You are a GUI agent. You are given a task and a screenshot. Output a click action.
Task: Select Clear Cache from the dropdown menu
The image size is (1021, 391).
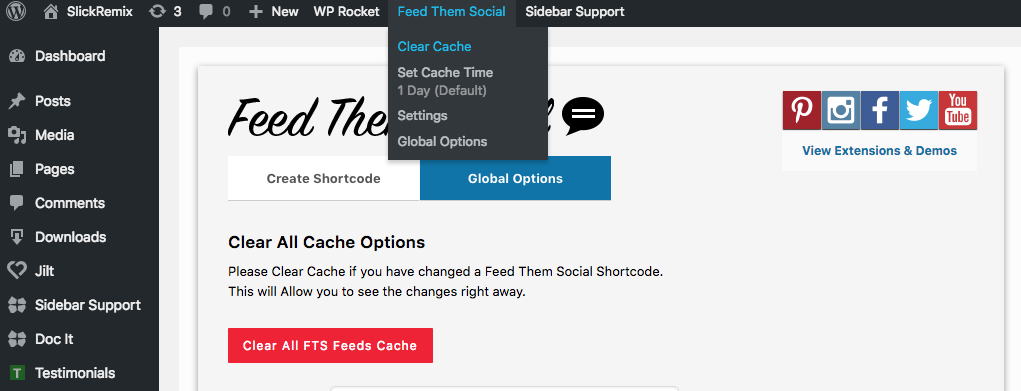click(434, 46)
